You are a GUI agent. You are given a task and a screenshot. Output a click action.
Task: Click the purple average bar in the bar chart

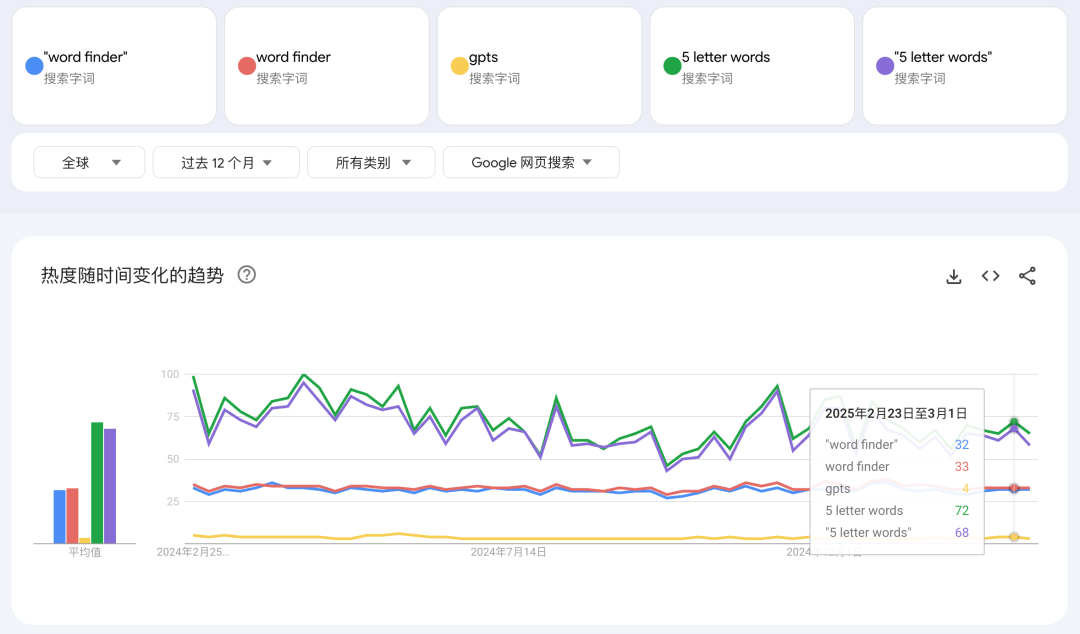(x=110, y=486)
